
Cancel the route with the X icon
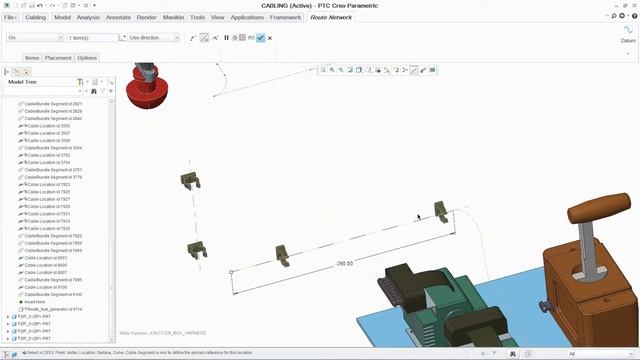(x=270, y=38)
